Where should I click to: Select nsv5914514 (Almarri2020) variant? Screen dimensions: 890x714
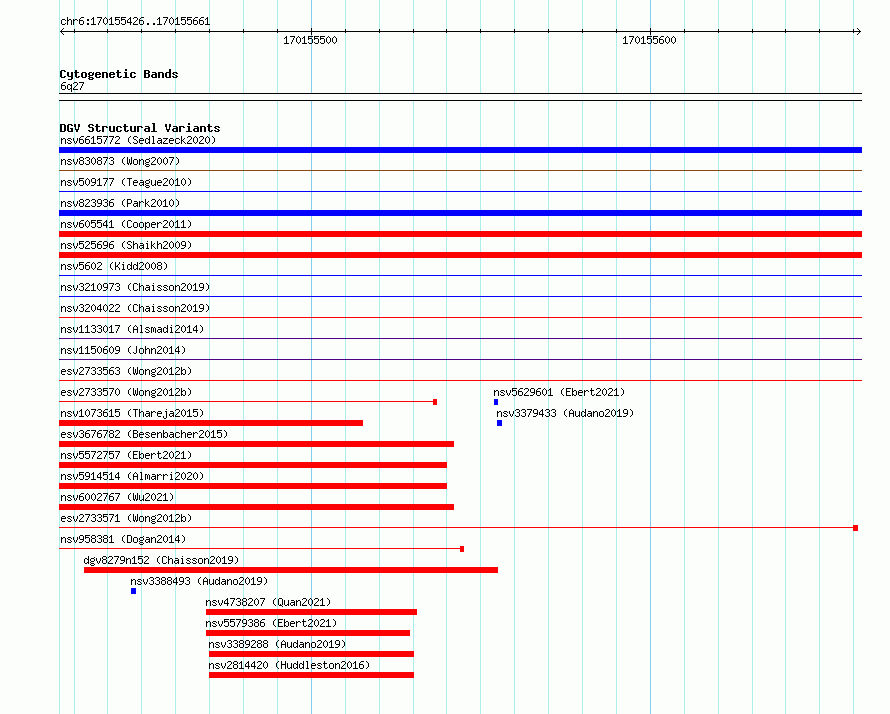pyautogui.click(x=132, y=476)
